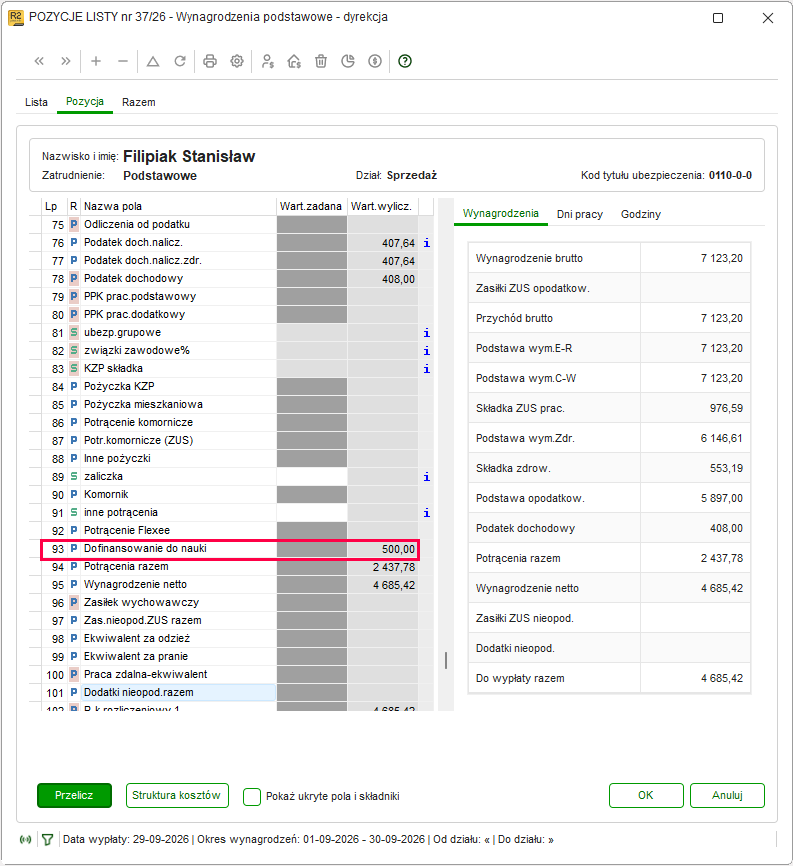This screenshot has height=866, width=793.
Task: Toggle 'Pokaż ukryte pola i składniki' checkbox
Action: 252,796
